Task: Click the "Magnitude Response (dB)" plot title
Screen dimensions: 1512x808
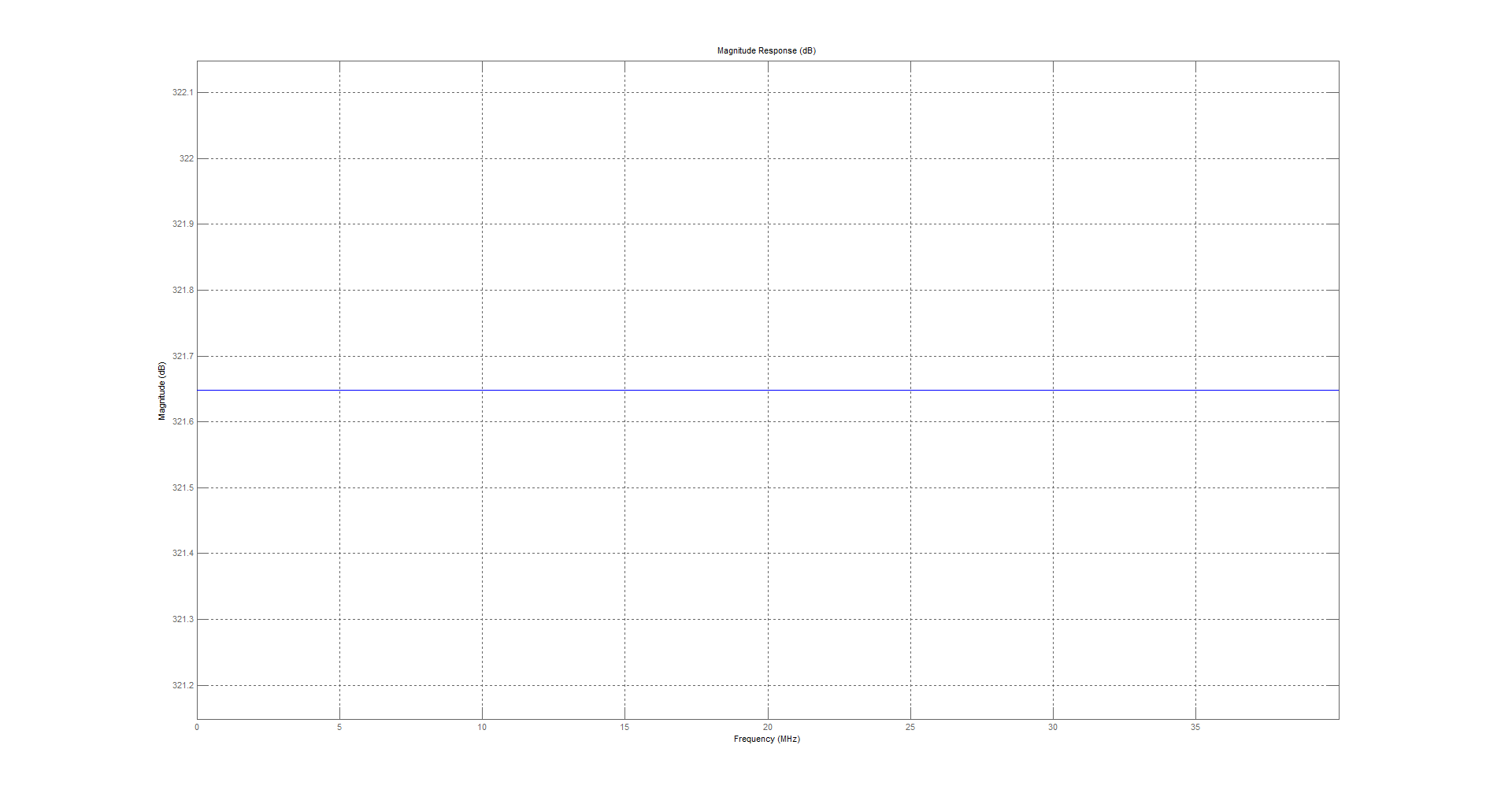Action: pyautogui.click(x=766, y=50)
